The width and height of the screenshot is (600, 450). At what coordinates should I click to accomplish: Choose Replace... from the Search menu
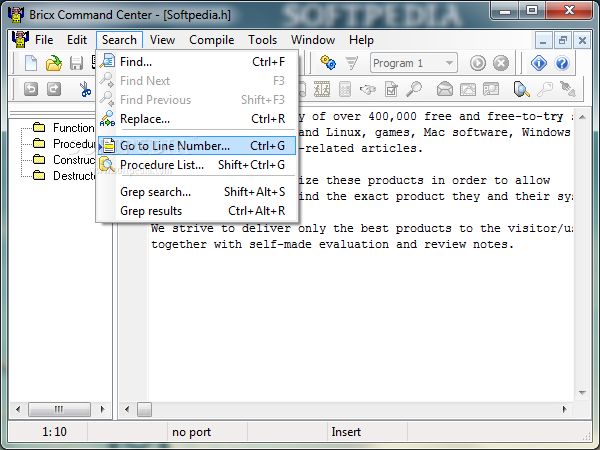coord(197,119)
